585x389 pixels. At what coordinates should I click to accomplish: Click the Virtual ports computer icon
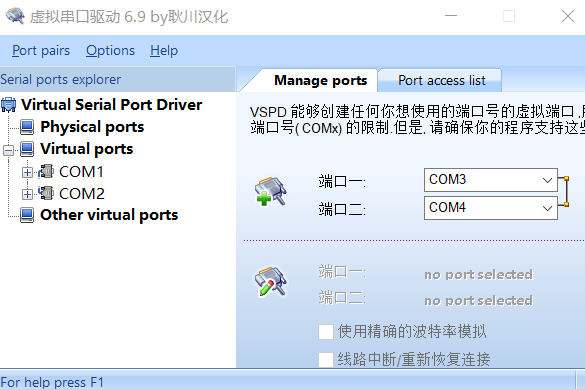click(27, 149)
